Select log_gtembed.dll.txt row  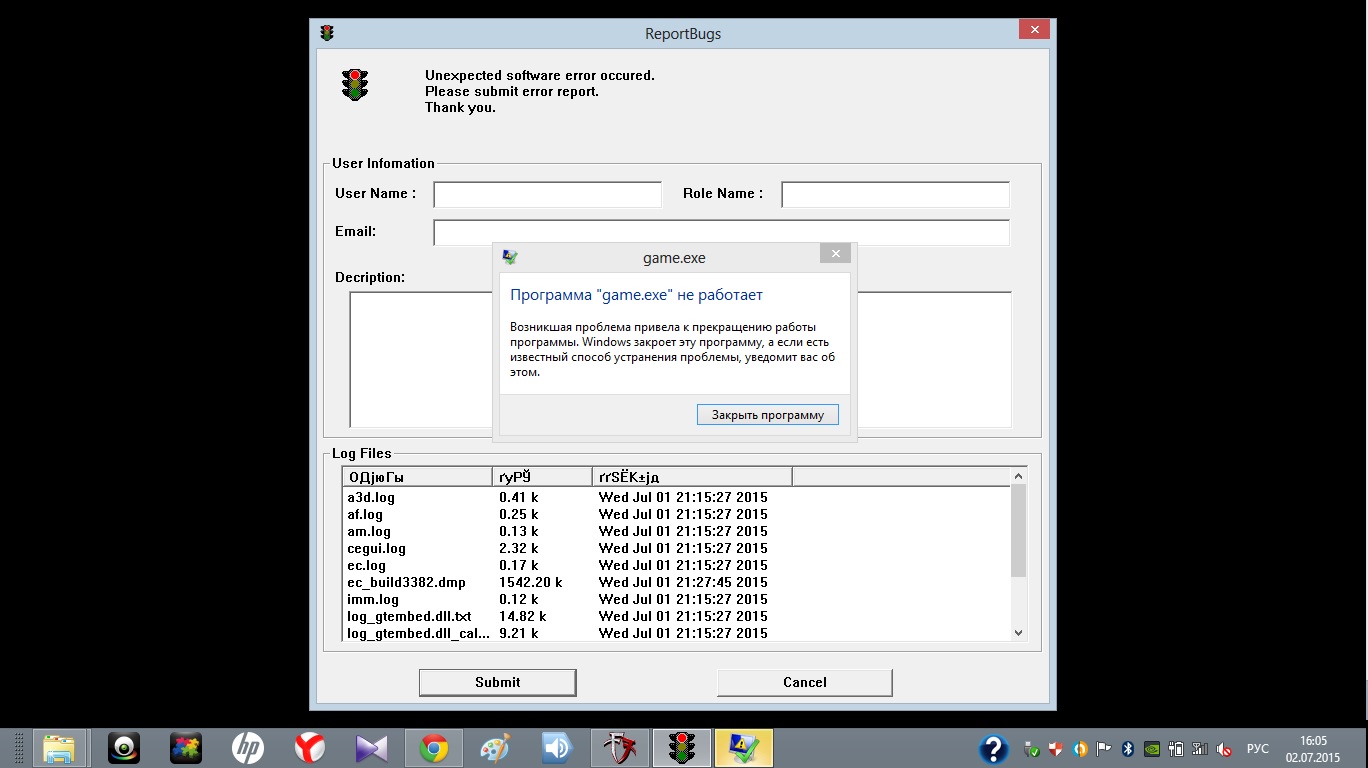click(409, 616)
